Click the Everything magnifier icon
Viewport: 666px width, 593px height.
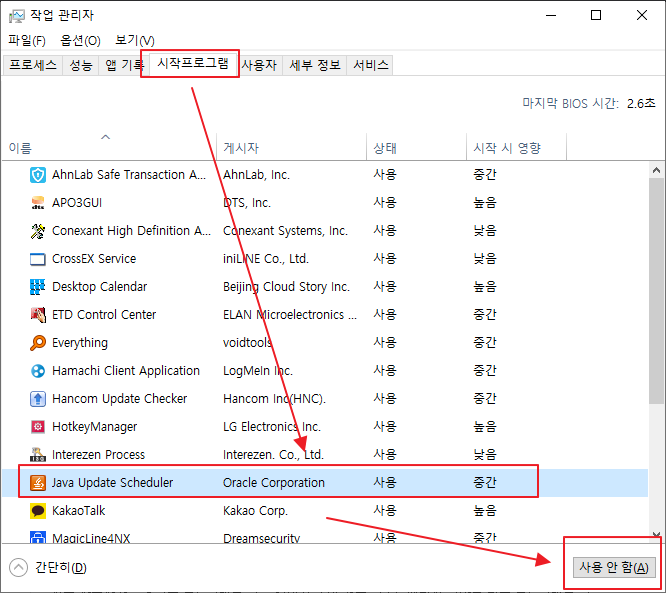click(x=38, y=342)
